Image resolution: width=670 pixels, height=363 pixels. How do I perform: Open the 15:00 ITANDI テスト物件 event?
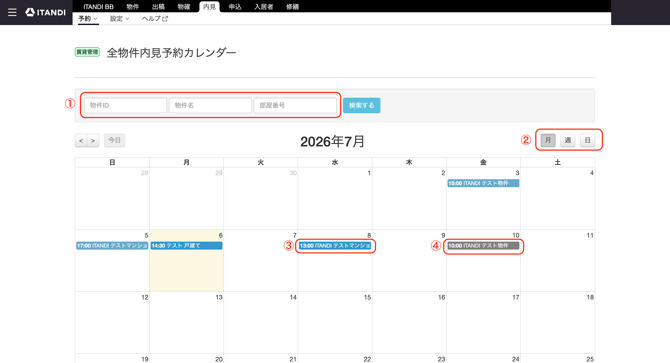point(483,183)
